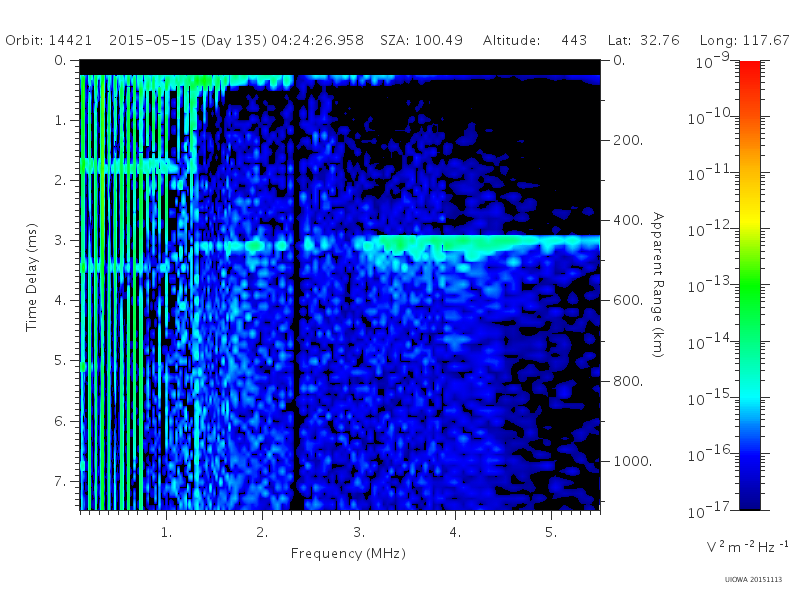
Task: Click the black vertical gap near 2.3 MHz
Action: (x=296, y=291)
